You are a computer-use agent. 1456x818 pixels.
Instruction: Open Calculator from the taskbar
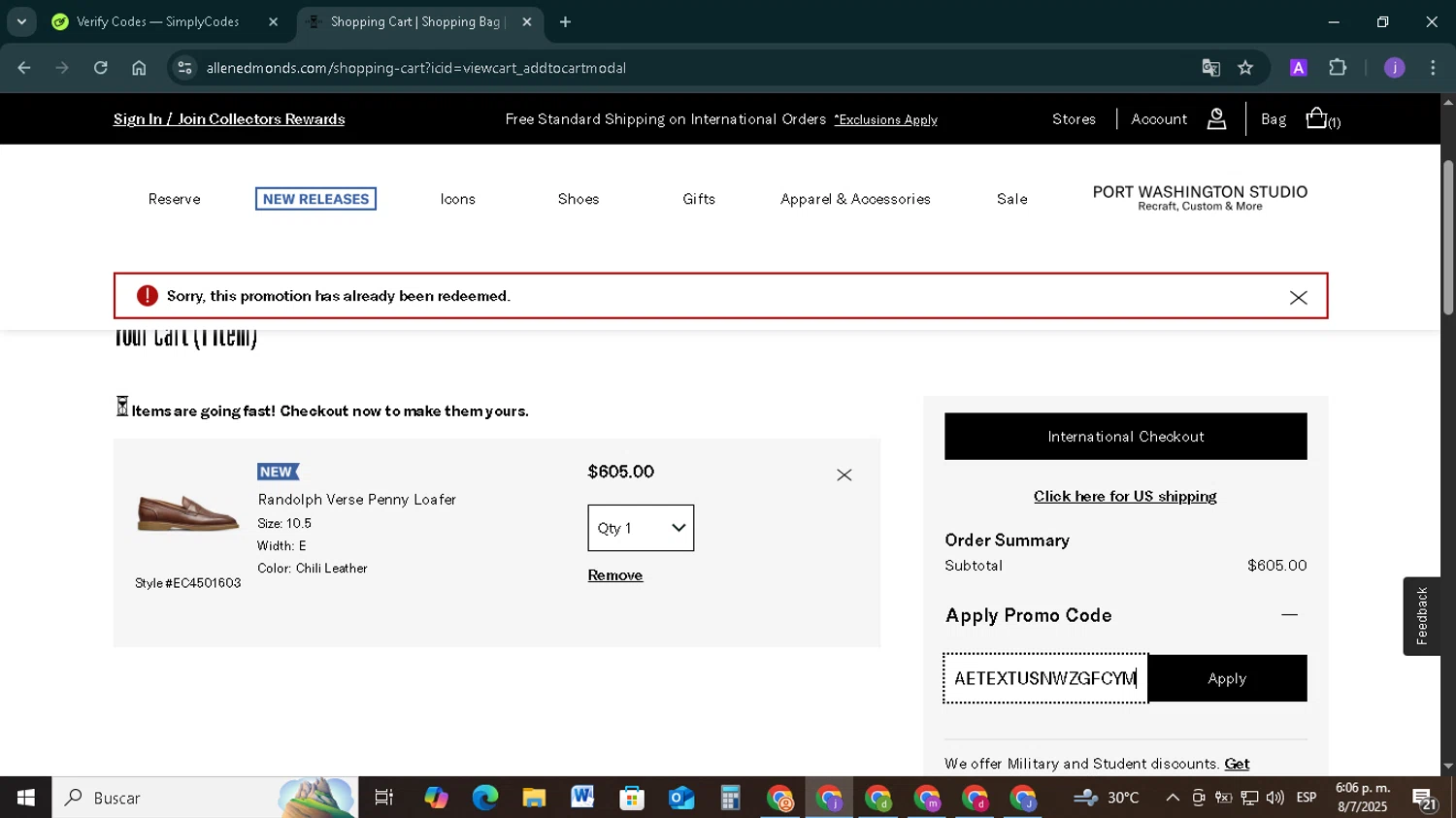pyautogui.click(x=730, y=798)
